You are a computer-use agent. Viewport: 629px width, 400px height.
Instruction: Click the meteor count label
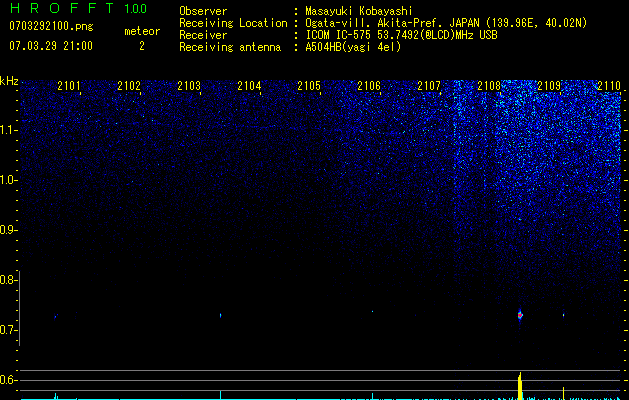pyautogui.click(x=142, y=31)
